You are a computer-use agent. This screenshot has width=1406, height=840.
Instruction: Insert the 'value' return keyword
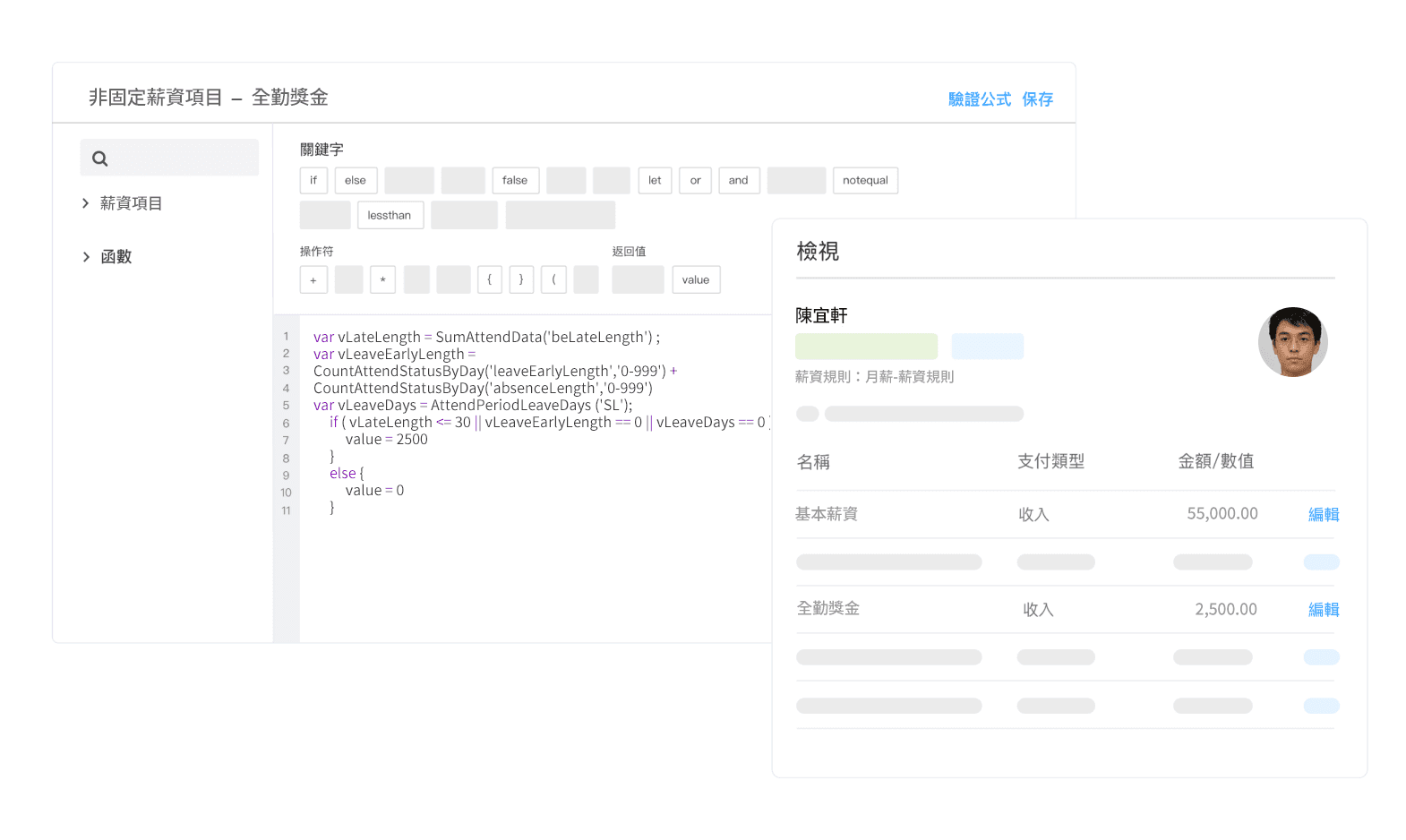[x=696, y=279]
